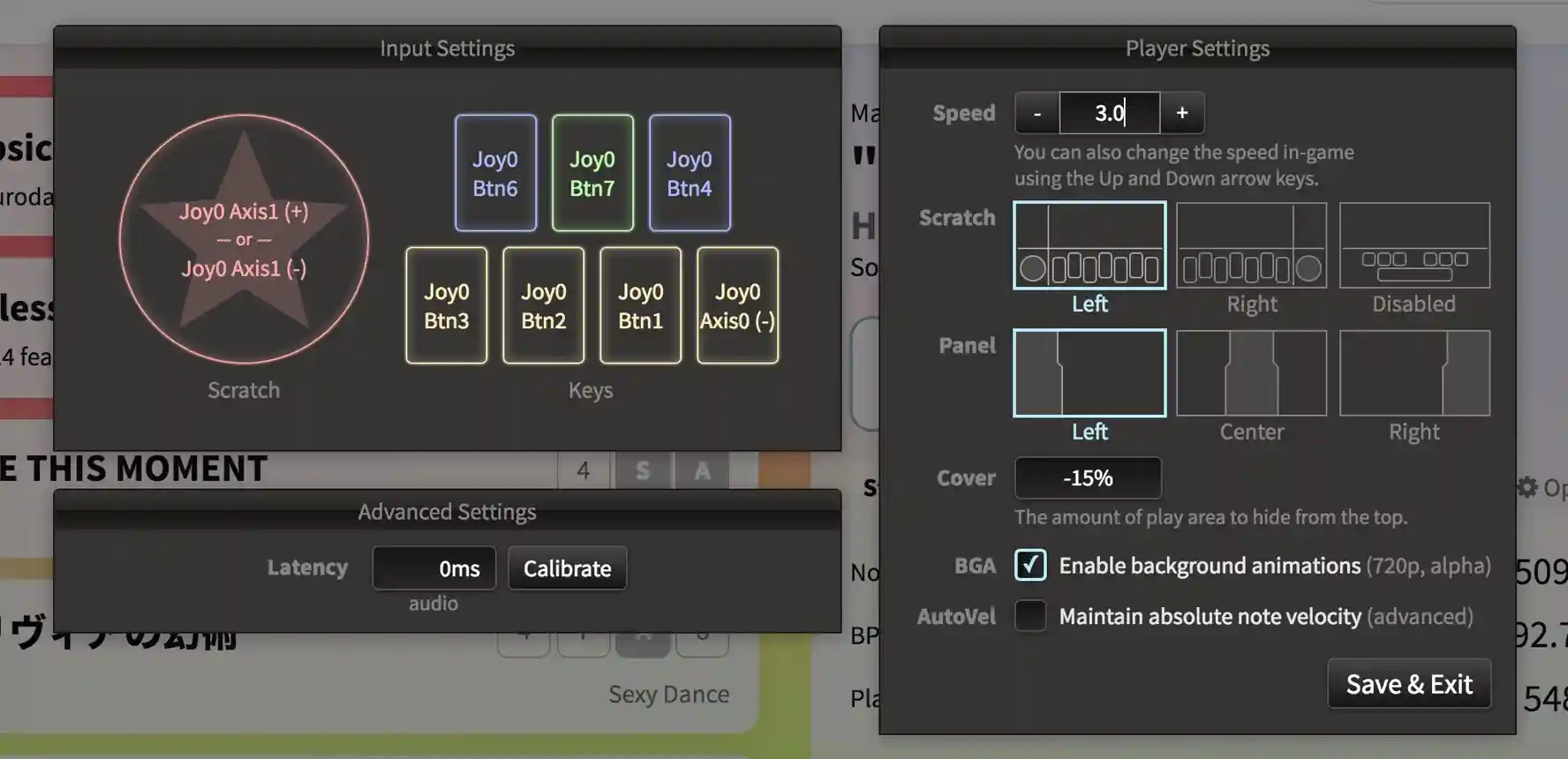1568x759 pixels.
Task: Disable background animations checkbox
Action: (1030, 565)
